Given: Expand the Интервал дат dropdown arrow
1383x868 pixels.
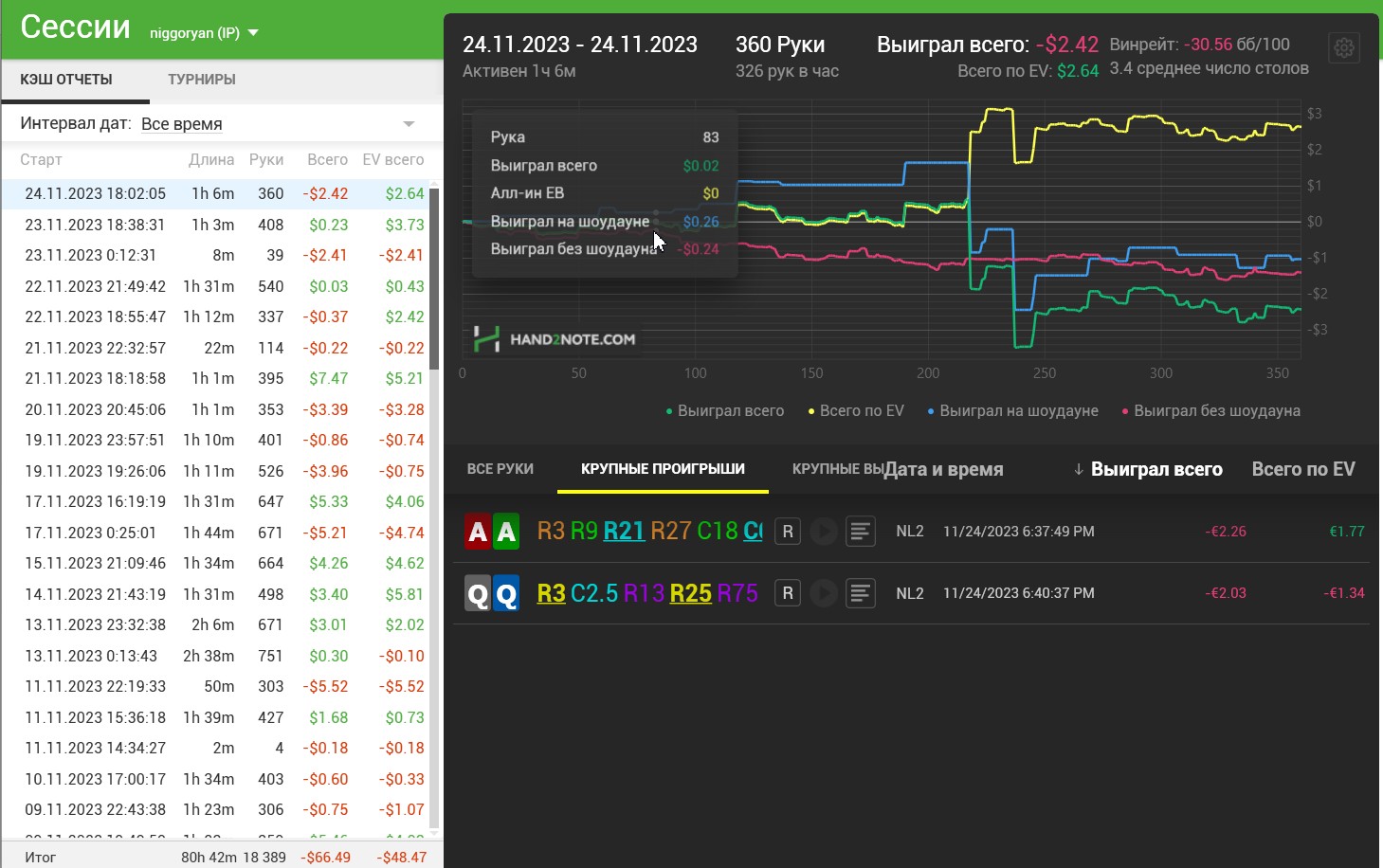Looking at the screenshot, I should pyautogui.click(x=409, y=124).
